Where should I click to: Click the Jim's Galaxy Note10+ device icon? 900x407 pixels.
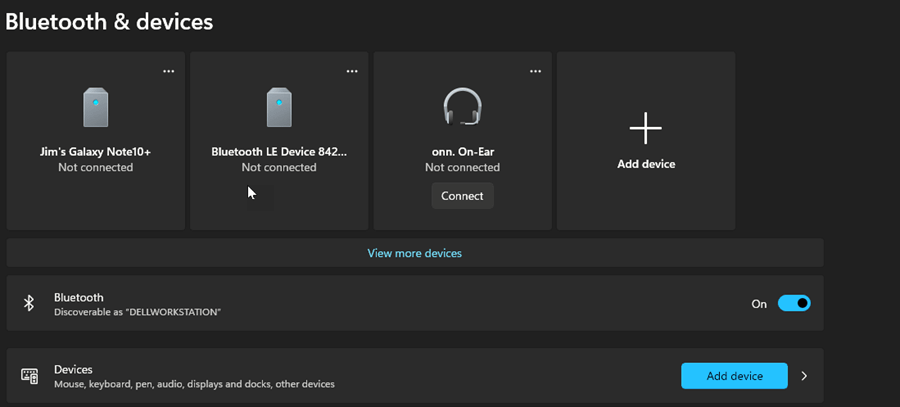click(95, 107)
